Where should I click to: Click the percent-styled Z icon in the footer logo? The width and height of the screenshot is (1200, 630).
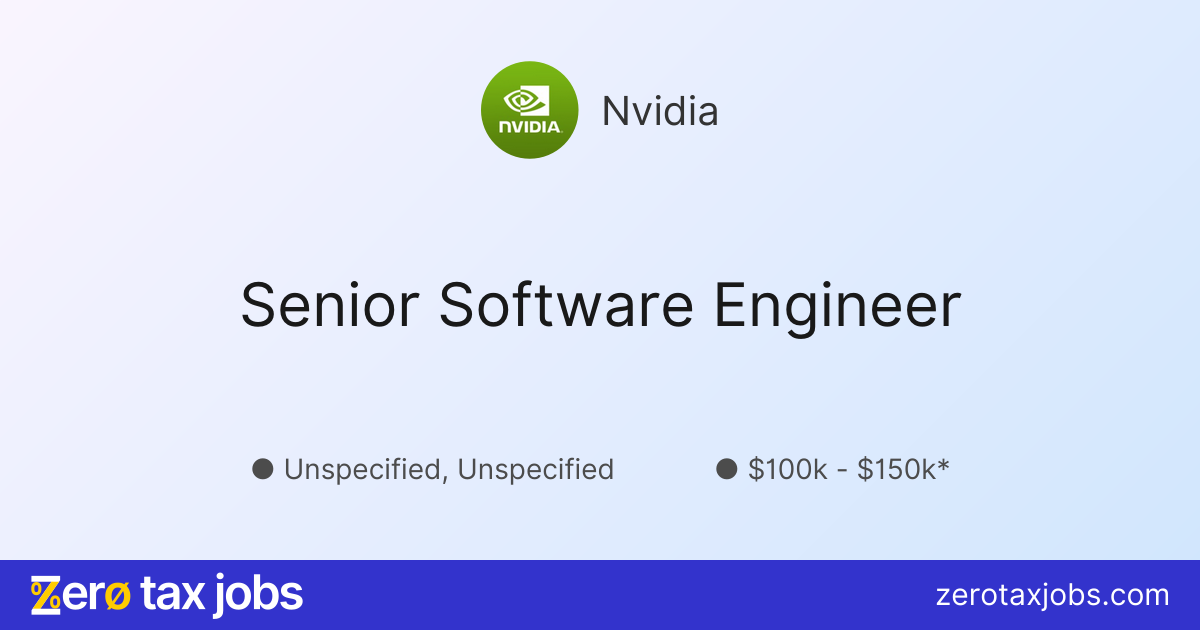(x=46, y=595)
